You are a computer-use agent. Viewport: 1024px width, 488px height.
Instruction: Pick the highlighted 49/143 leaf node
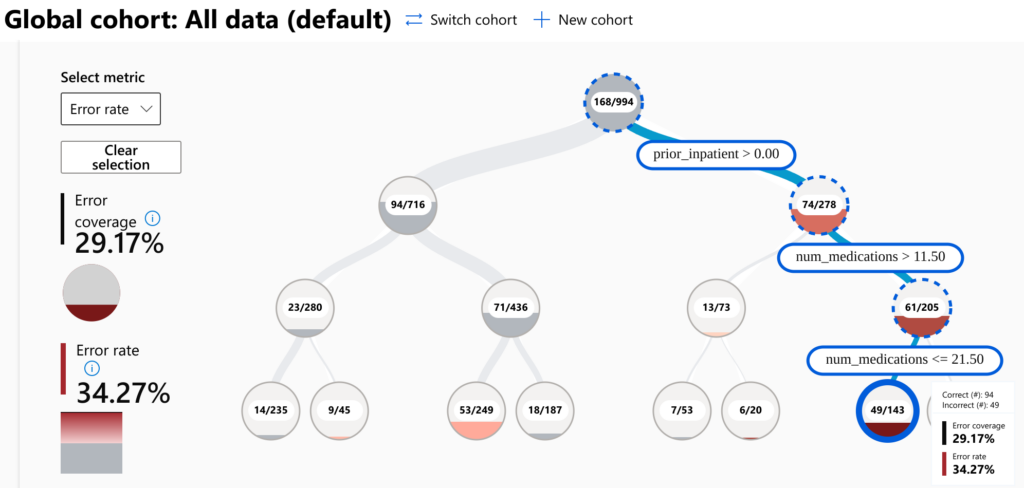point(886,409)
